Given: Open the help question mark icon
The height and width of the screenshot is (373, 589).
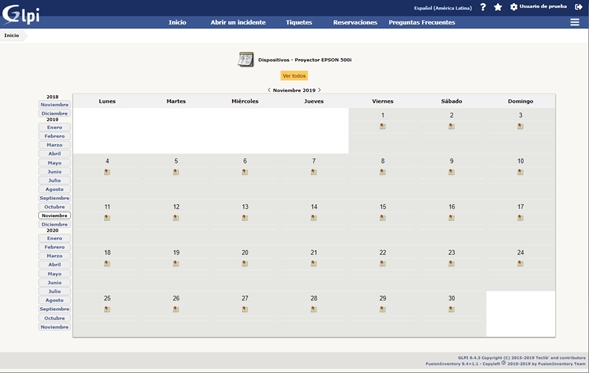Looking at the screenshot, I should (483, 7).
